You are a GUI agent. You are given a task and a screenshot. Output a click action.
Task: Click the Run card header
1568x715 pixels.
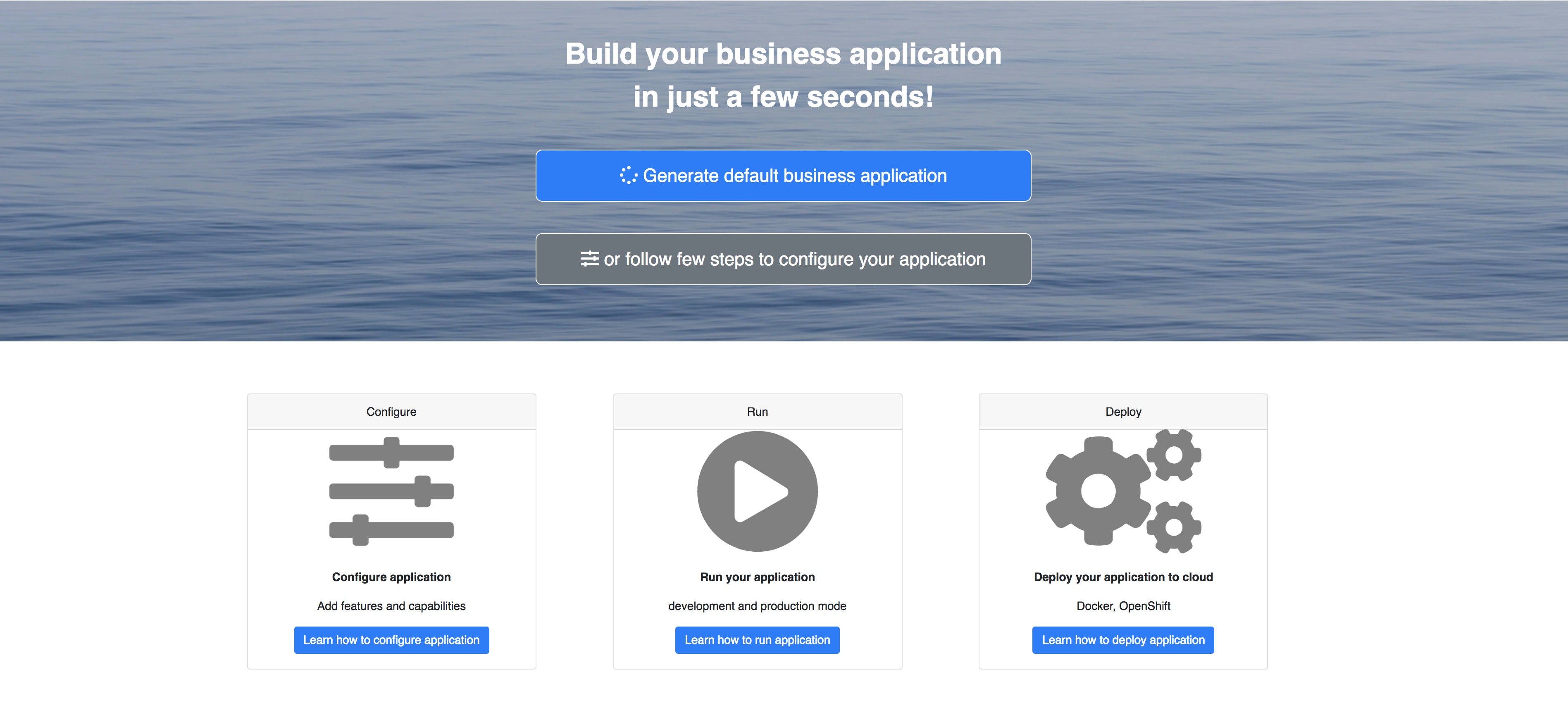(757, 412)
